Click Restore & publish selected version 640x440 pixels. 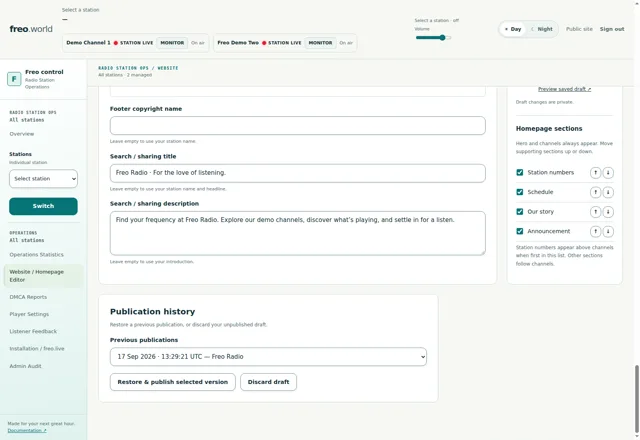pos(173,382)
